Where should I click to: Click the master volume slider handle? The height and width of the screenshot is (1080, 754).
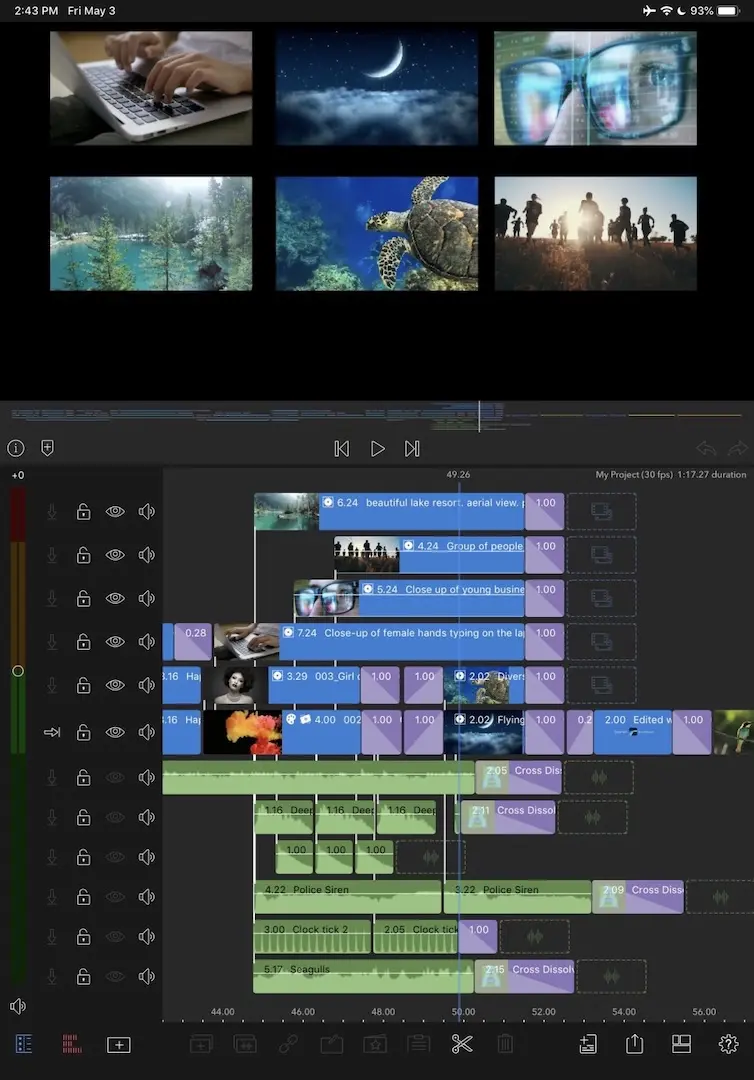(17, 671)
